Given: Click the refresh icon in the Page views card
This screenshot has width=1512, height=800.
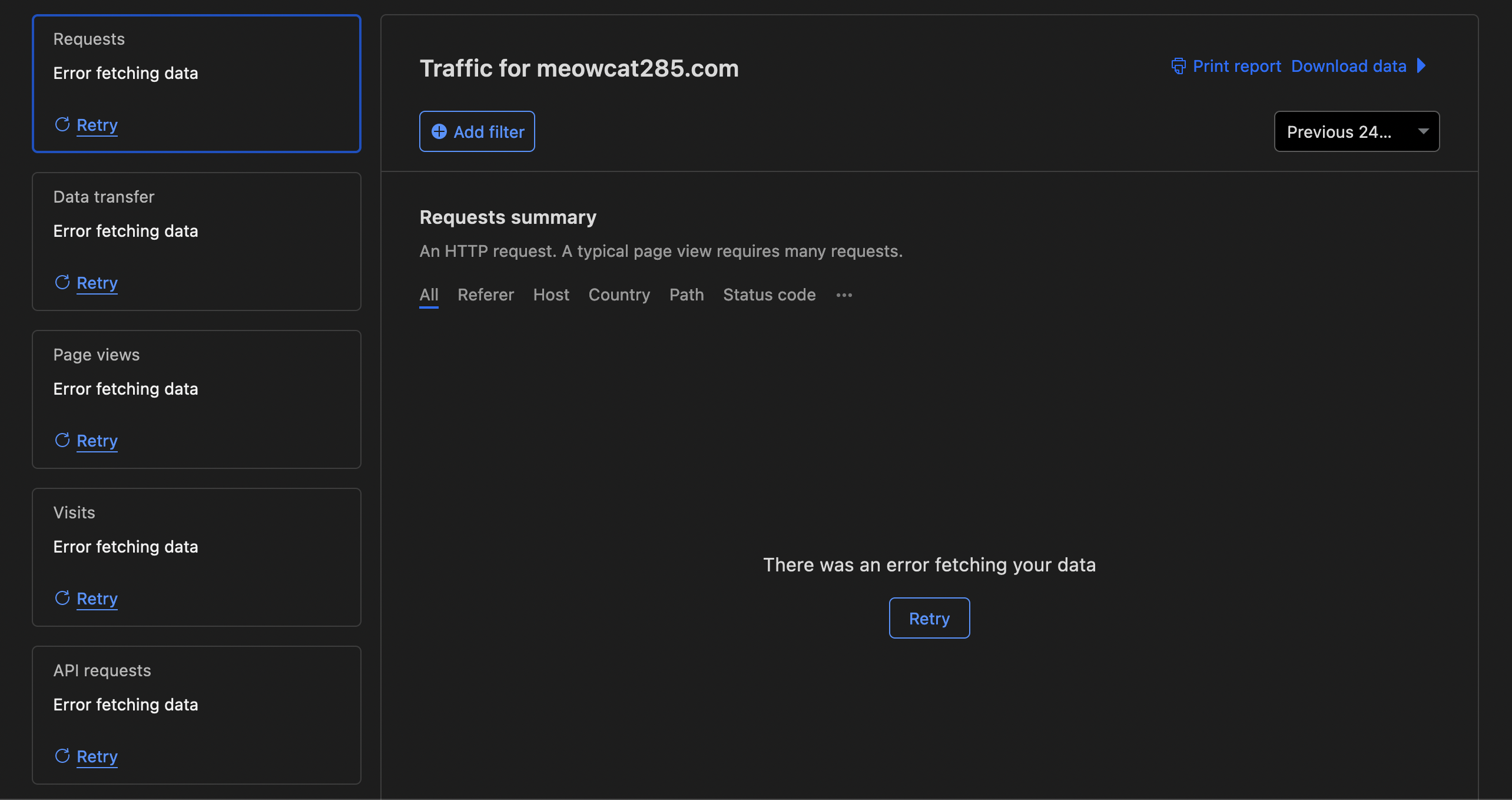Looking at the screenshot, I should (63, 440).
